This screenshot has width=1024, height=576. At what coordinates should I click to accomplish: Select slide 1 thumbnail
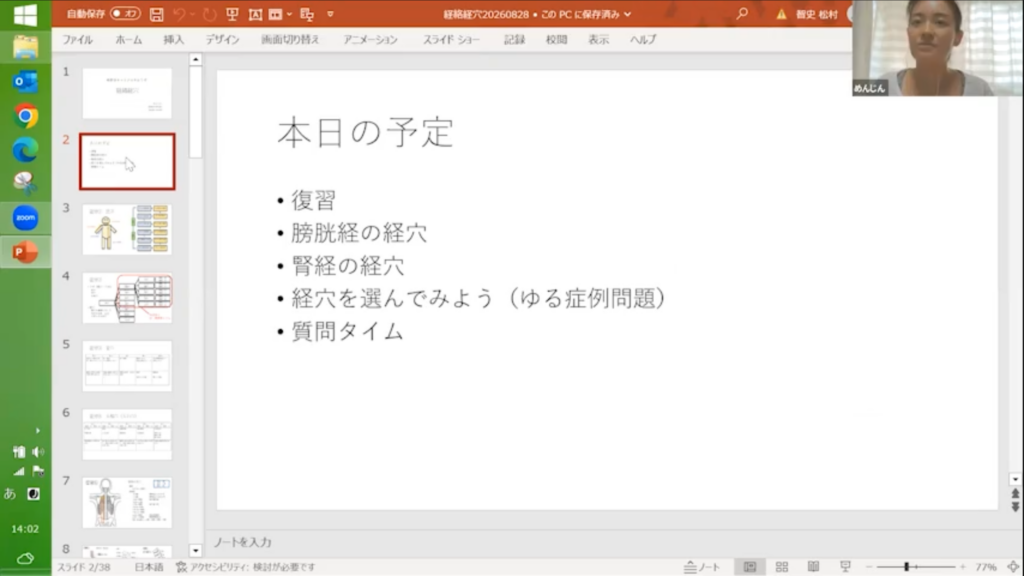[127, 93]
